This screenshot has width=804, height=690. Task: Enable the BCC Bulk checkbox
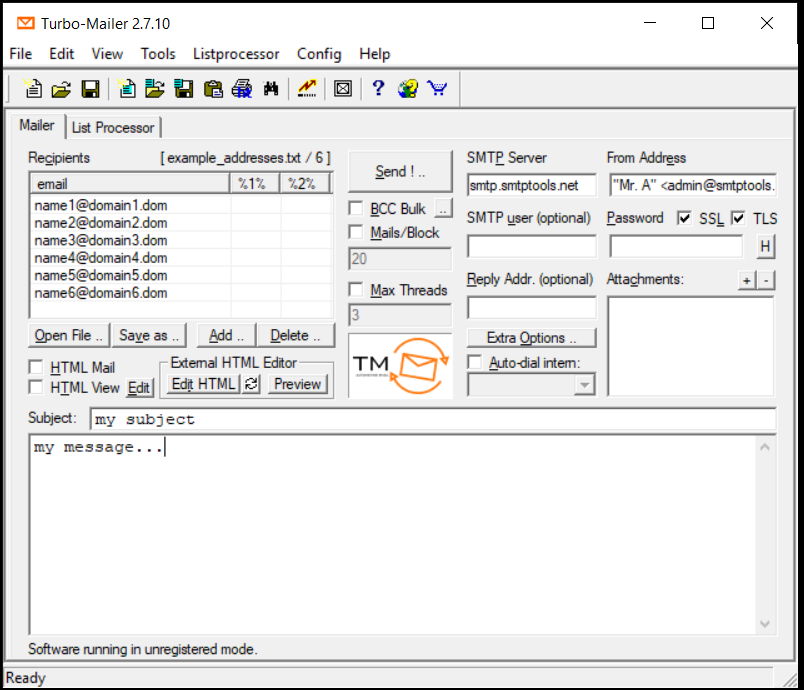(356, 208)
